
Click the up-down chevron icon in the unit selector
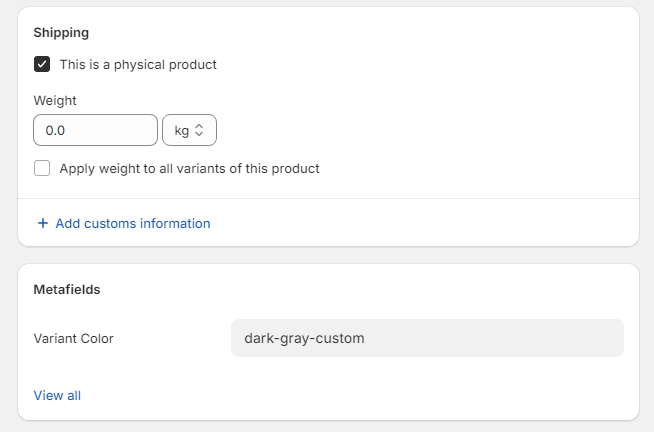pyautogui.click(x=199, y=130)
